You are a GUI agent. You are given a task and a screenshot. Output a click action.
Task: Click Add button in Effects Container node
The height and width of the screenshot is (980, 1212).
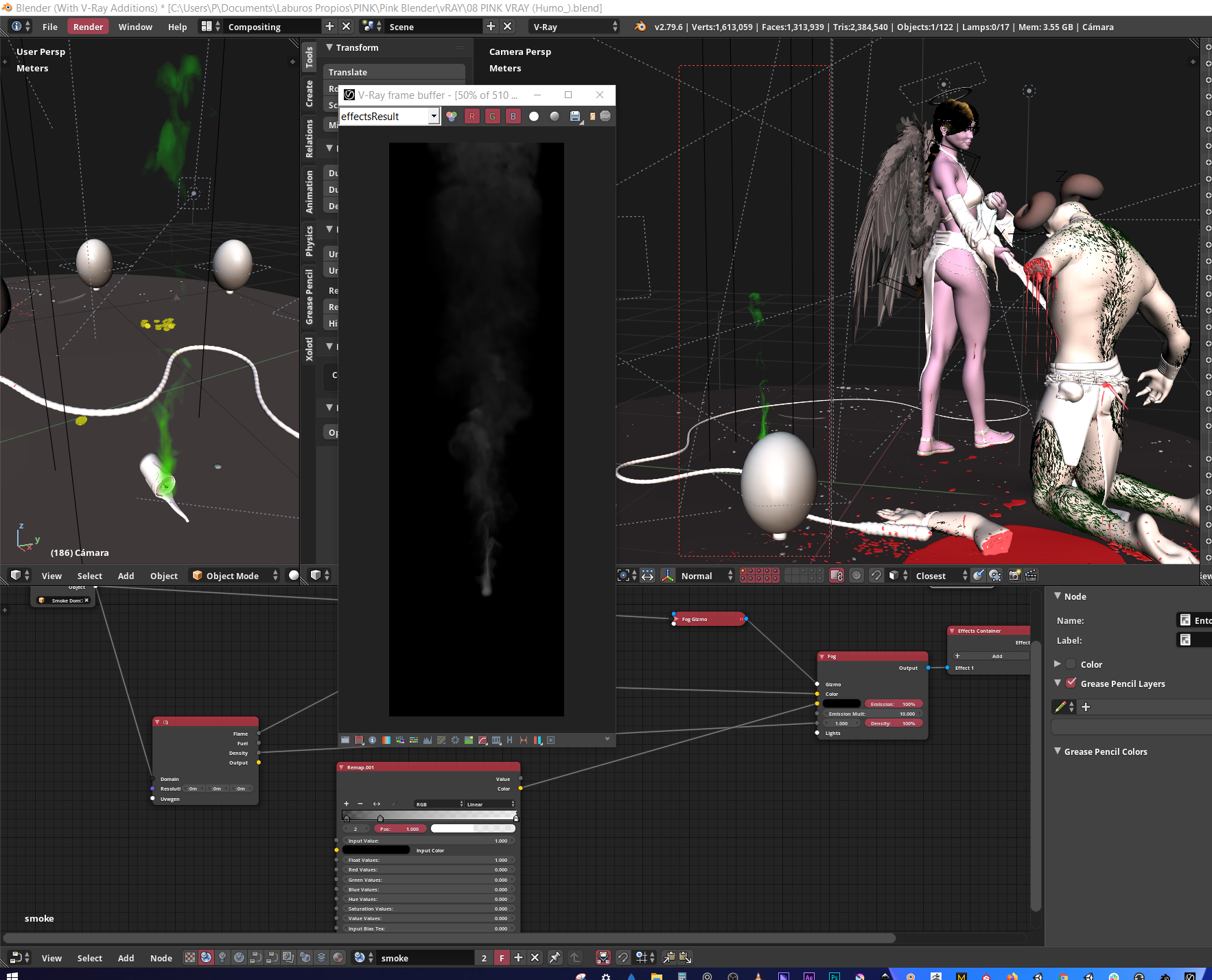click(x=992, y=656)
